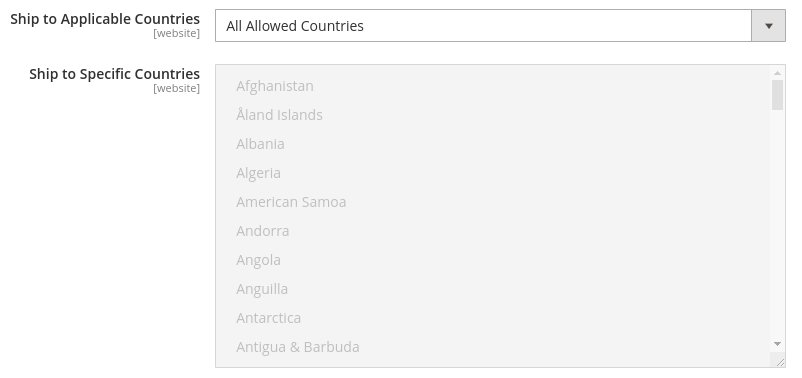This screenshot has width=802, height=378.
Task: Choose Algeria from the country list
Action: pos(258,173)
